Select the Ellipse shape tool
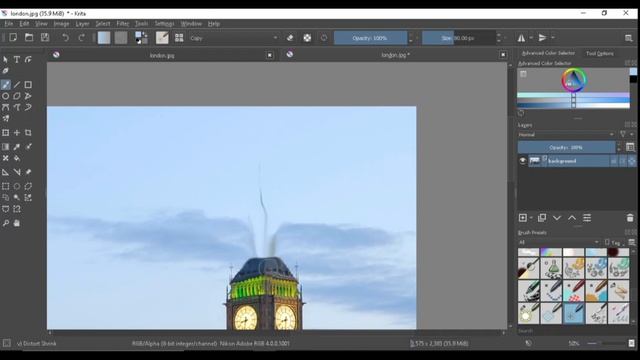Image resolution: width=640 pixels, height=360 pixels. [6, 96]
